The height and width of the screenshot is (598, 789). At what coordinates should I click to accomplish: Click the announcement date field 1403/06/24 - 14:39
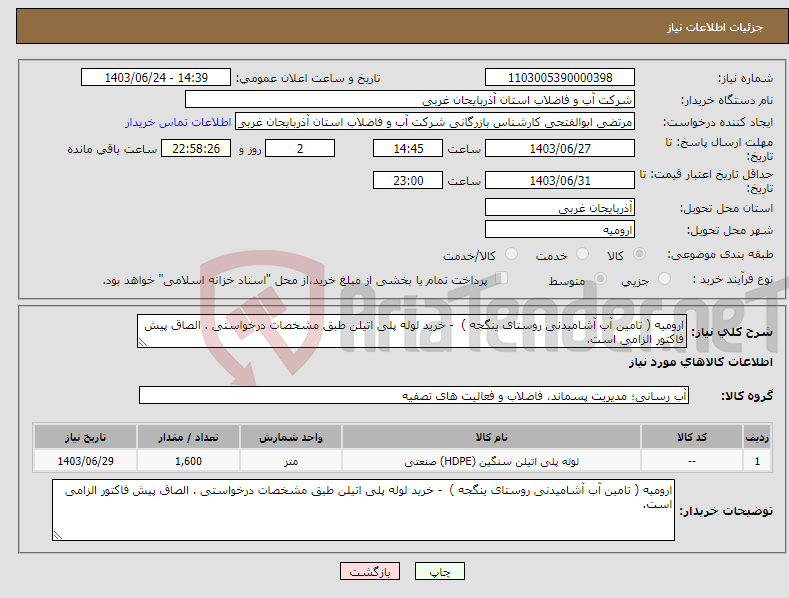(156, 78)
